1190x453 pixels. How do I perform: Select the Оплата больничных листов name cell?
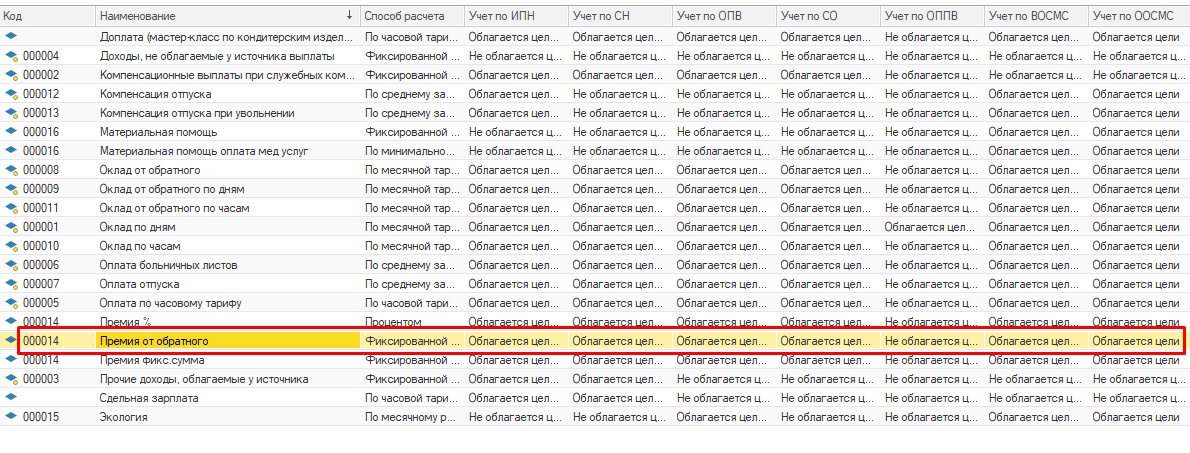pyautogui.click(x=228, y=265)
